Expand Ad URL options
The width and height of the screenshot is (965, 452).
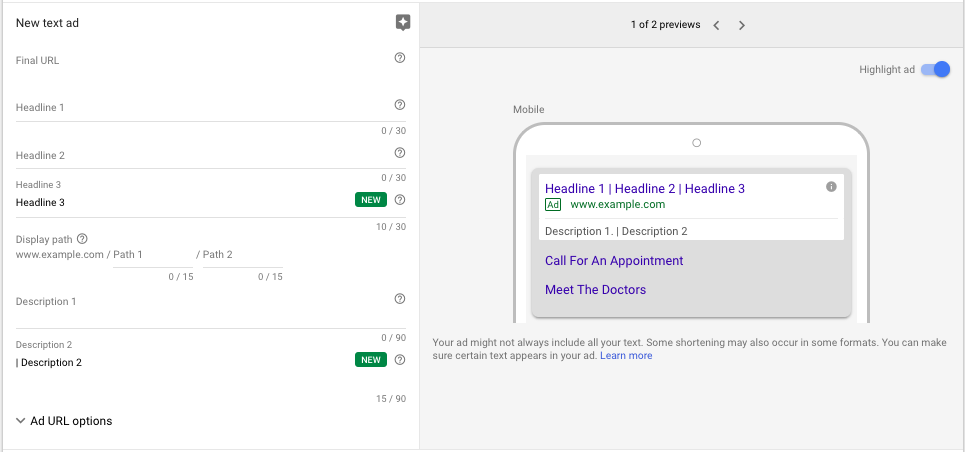coord(64,421)
